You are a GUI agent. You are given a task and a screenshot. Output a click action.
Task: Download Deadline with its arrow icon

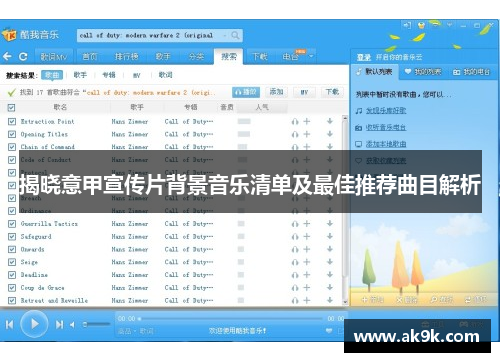(330, 275)
